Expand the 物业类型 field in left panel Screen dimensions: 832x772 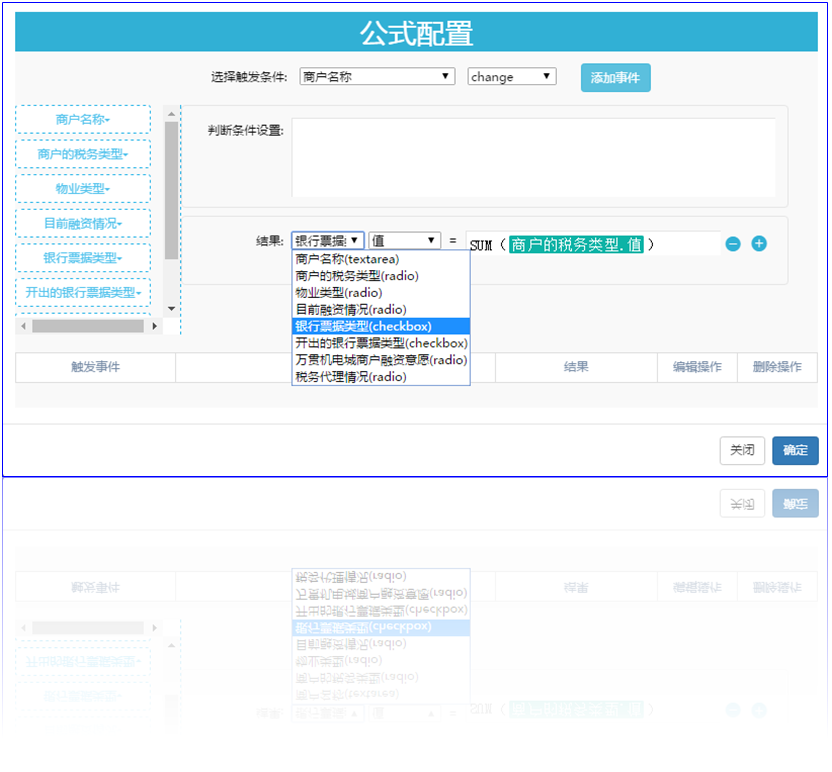coord(83,189)
